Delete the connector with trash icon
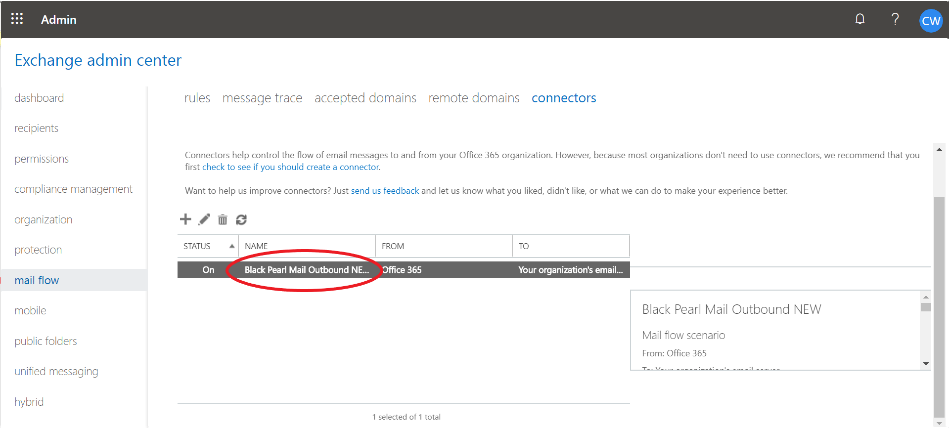 click(x=223, y=219)
